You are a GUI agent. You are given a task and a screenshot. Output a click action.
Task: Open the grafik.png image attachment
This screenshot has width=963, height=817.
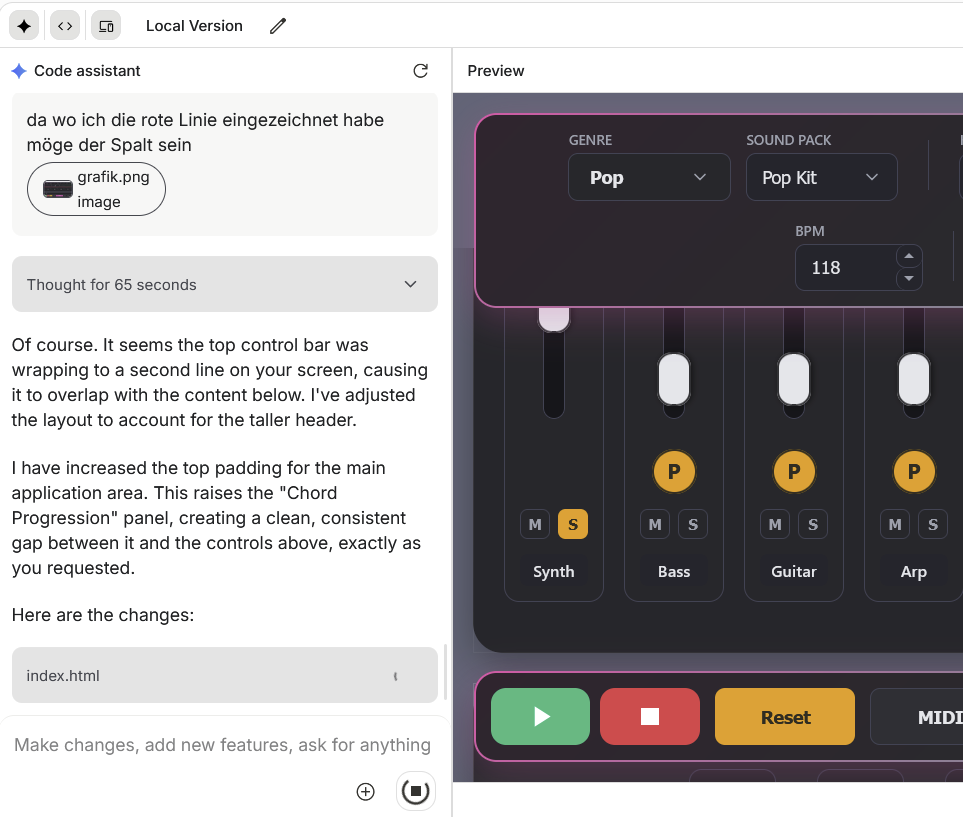96,189
